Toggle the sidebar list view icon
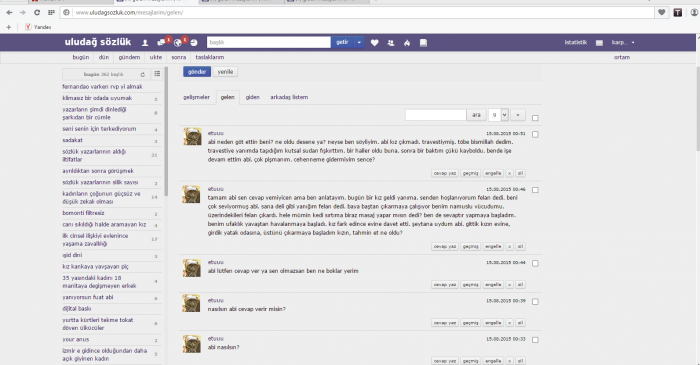700x365 pixels. tap(157, 74)
